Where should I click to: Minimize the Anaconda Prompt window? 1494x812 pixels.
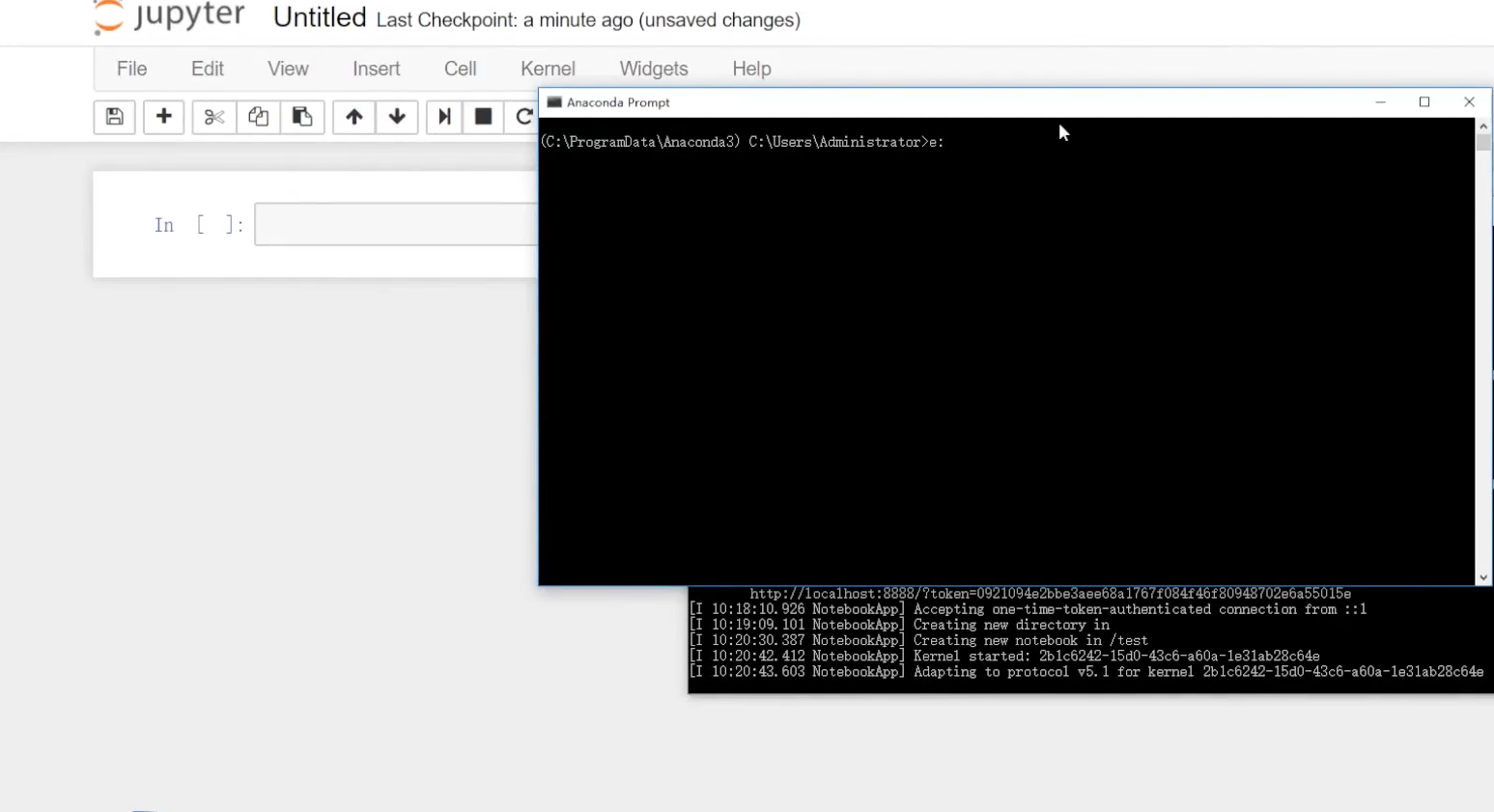click(1381, 102)
